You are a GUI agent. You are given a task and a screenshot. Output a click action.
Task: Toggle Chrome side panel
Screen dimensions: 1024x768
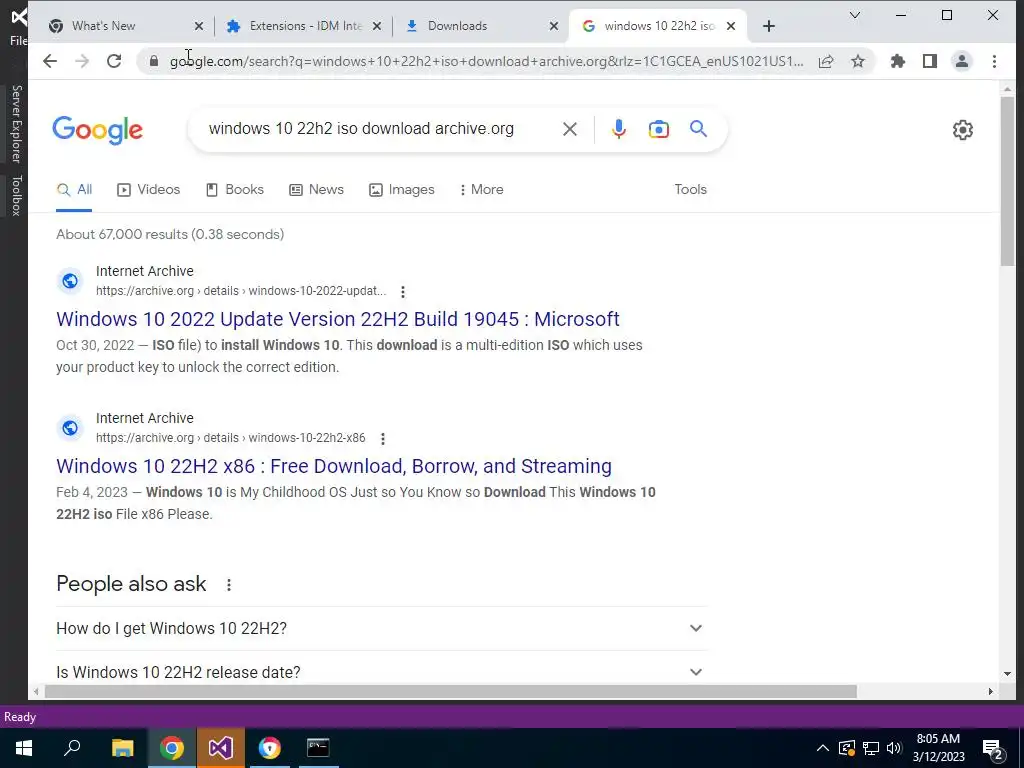[x=930, y=61]
